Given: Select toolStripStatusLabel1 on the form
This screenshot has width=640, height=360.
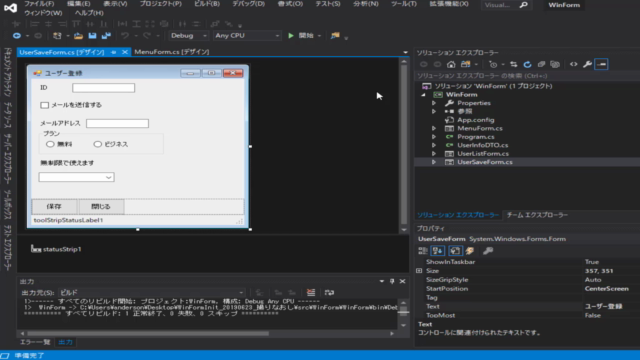Looking at the screenshot, I should (68, 220).
